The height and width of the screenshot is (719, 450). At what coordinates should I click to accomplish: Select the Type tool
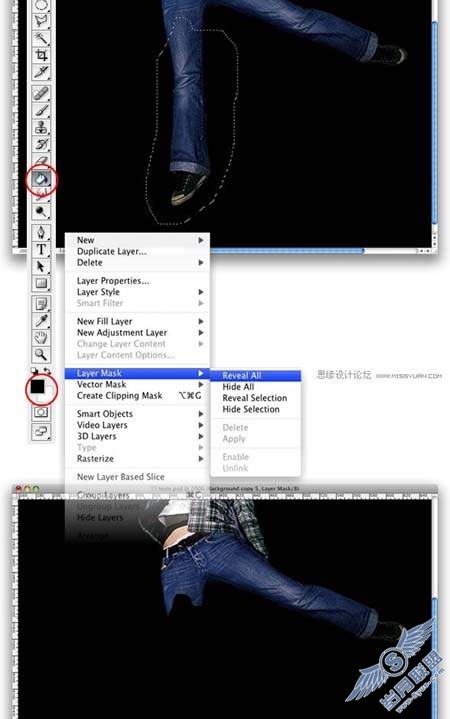point(41,249)
